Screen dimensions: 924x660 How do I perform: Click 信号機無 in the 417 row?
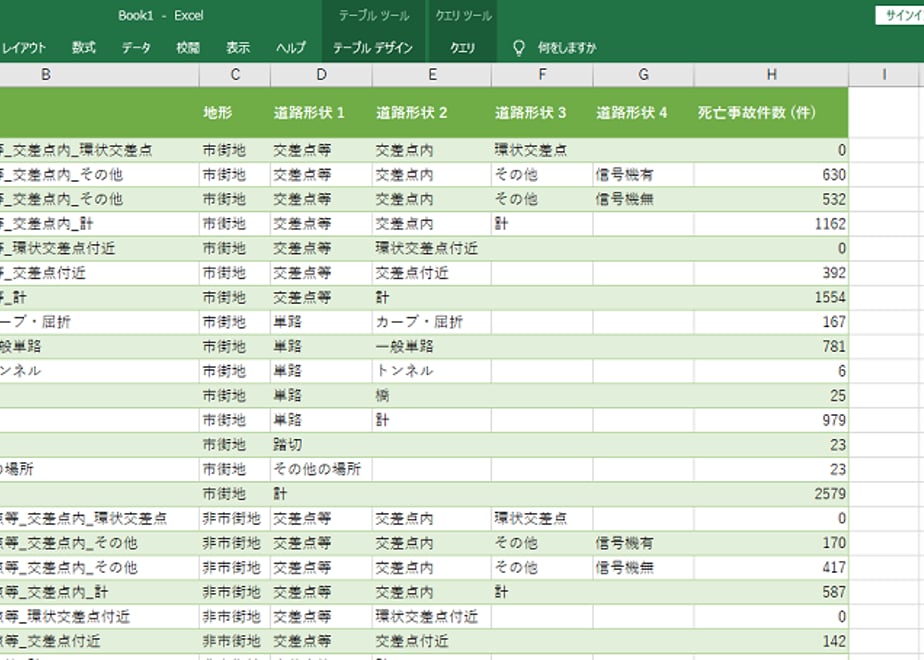[644, 568]
